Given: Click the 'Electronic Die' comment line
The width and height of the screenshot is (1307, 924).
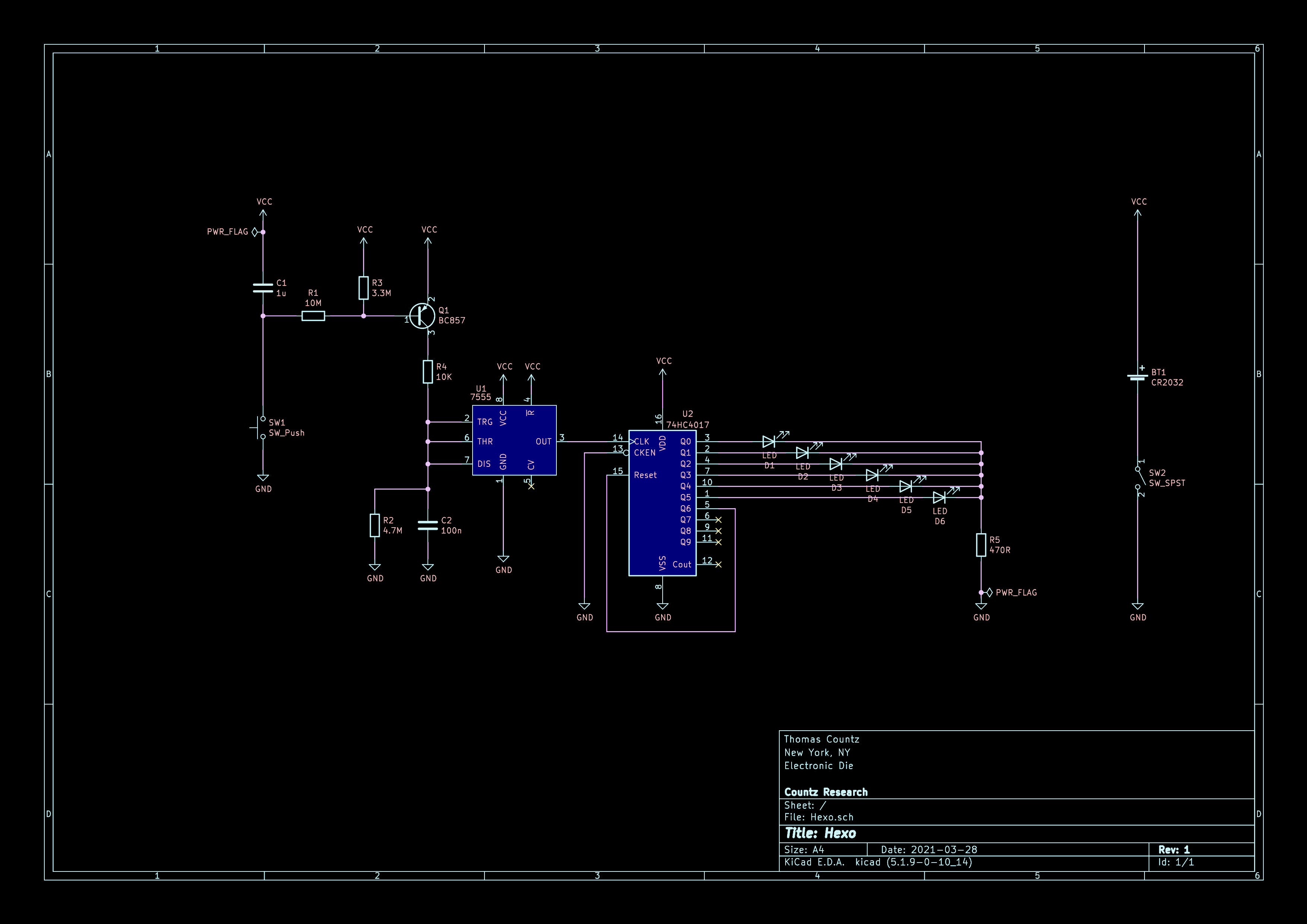Looking at the screenshot, I should tap(818, 766).
